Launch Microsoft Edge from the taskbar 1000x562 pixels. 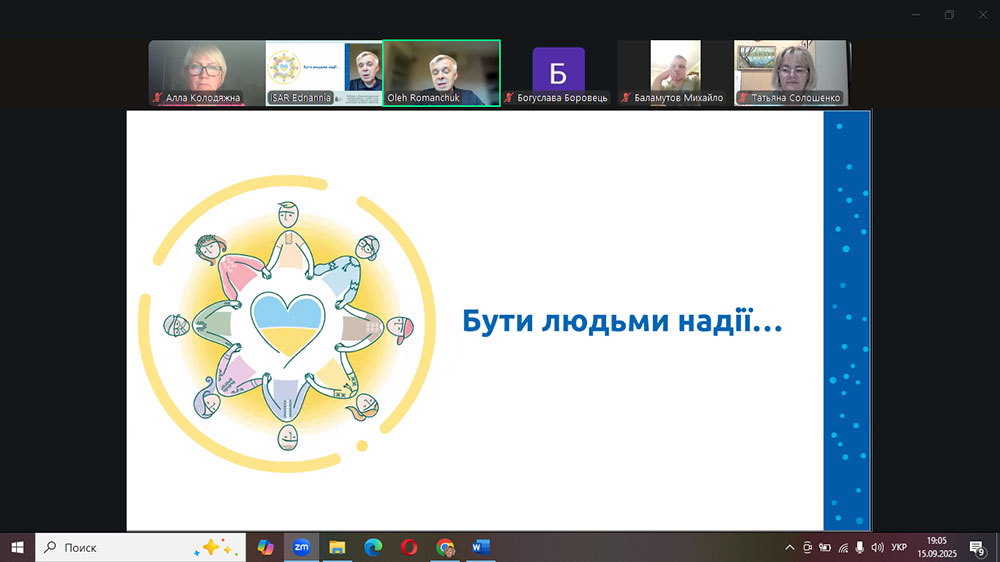point(373,547)
